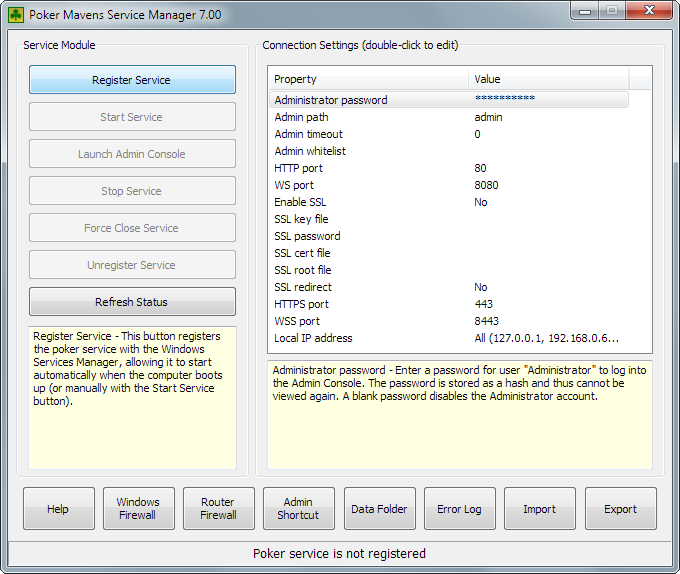
Task: Click the value 443 for HTTPS port
Action: pyautogui.click(x=484, y=304)
